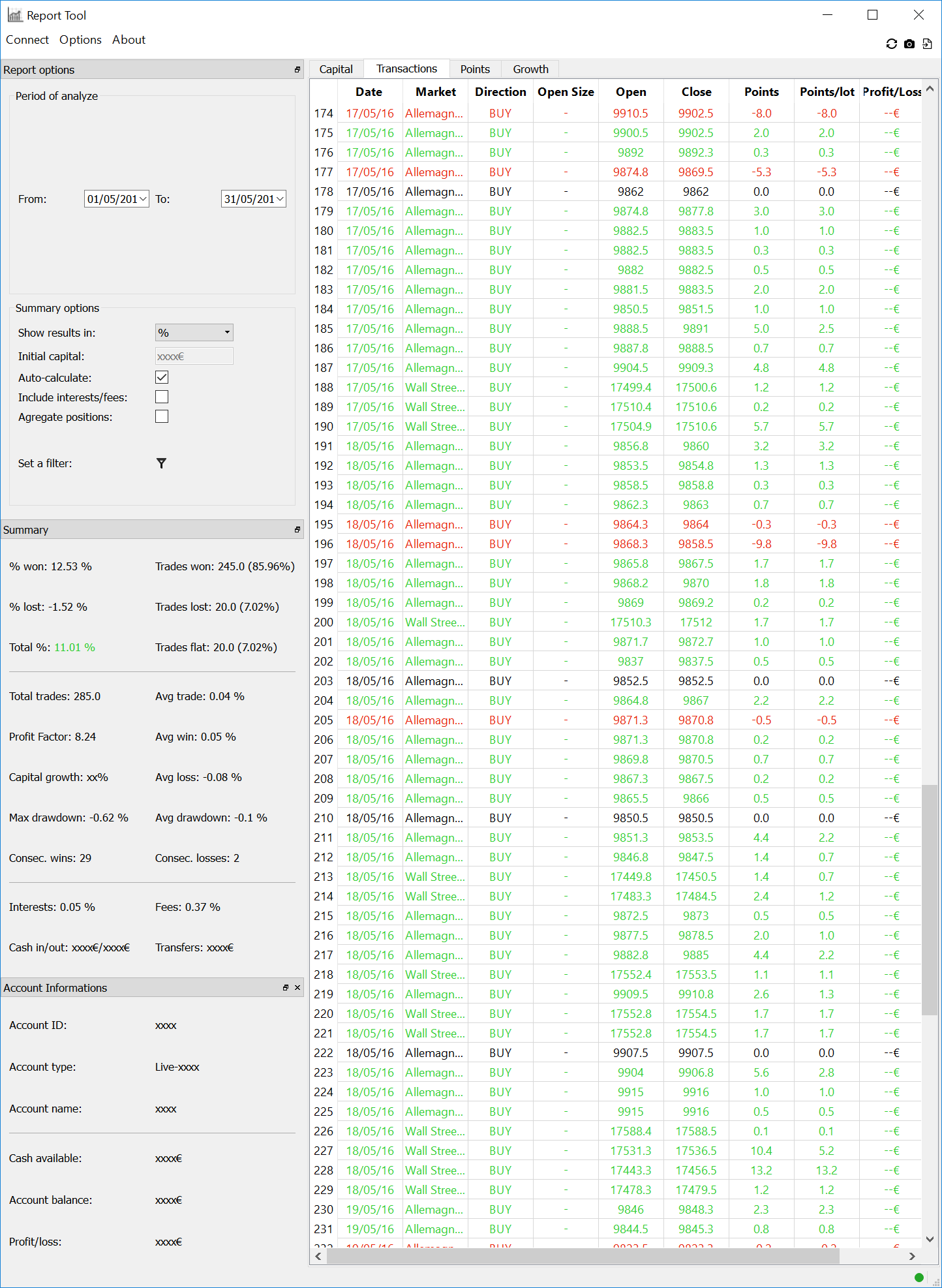Select row header 222
Image resolution: width=942 pixels, height=1288 pixels.
point(324,1053)
